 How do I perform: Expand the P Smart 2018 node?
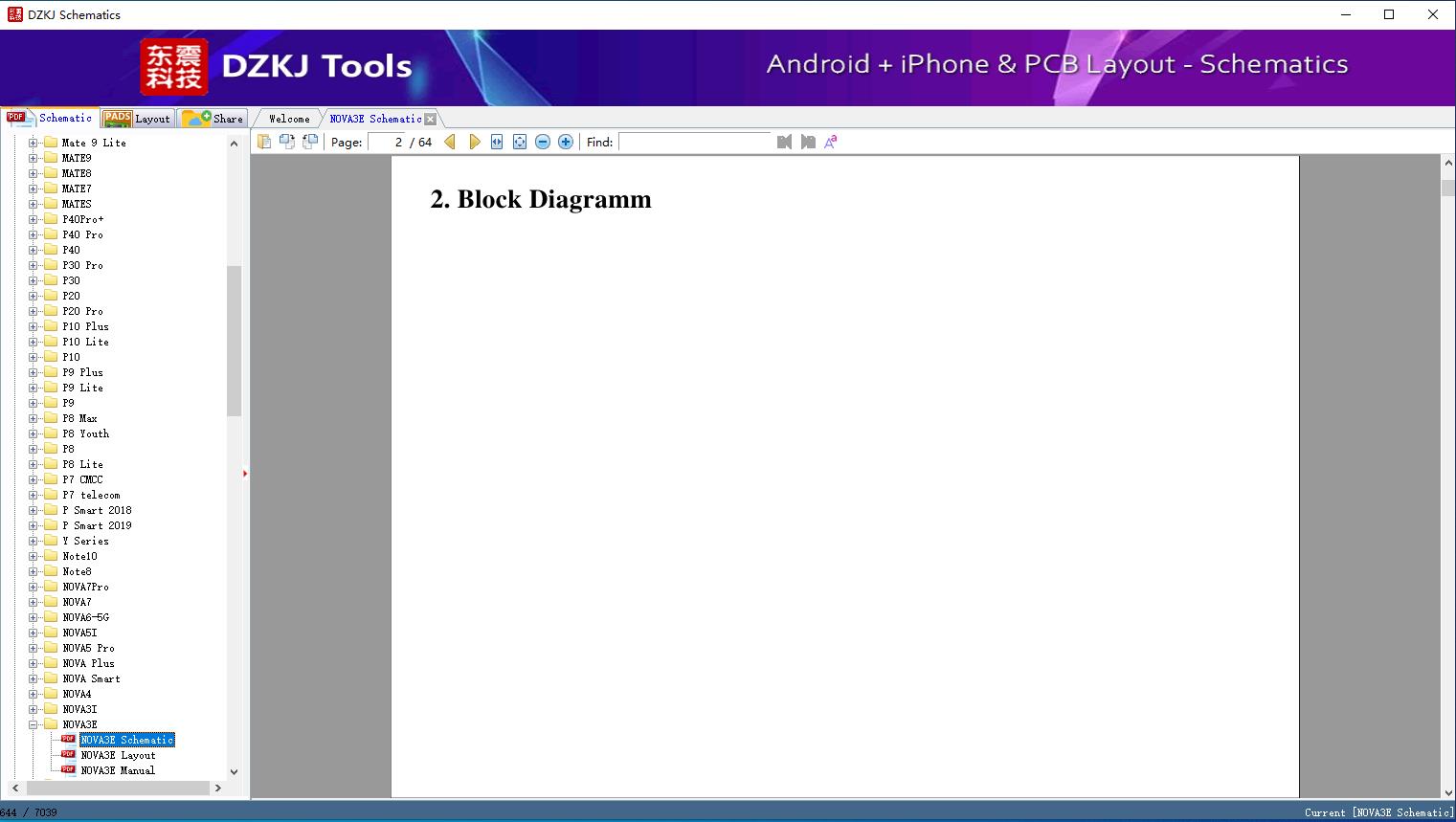coord(34,510)
